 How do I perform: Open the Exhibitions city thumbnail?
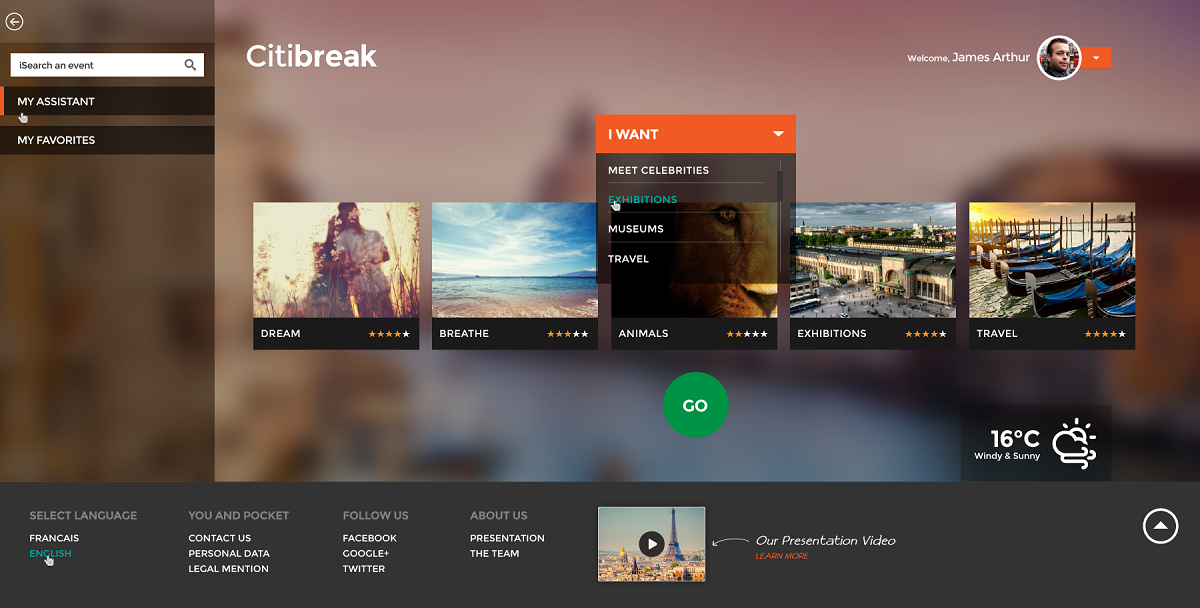click(x=873, y=260)
